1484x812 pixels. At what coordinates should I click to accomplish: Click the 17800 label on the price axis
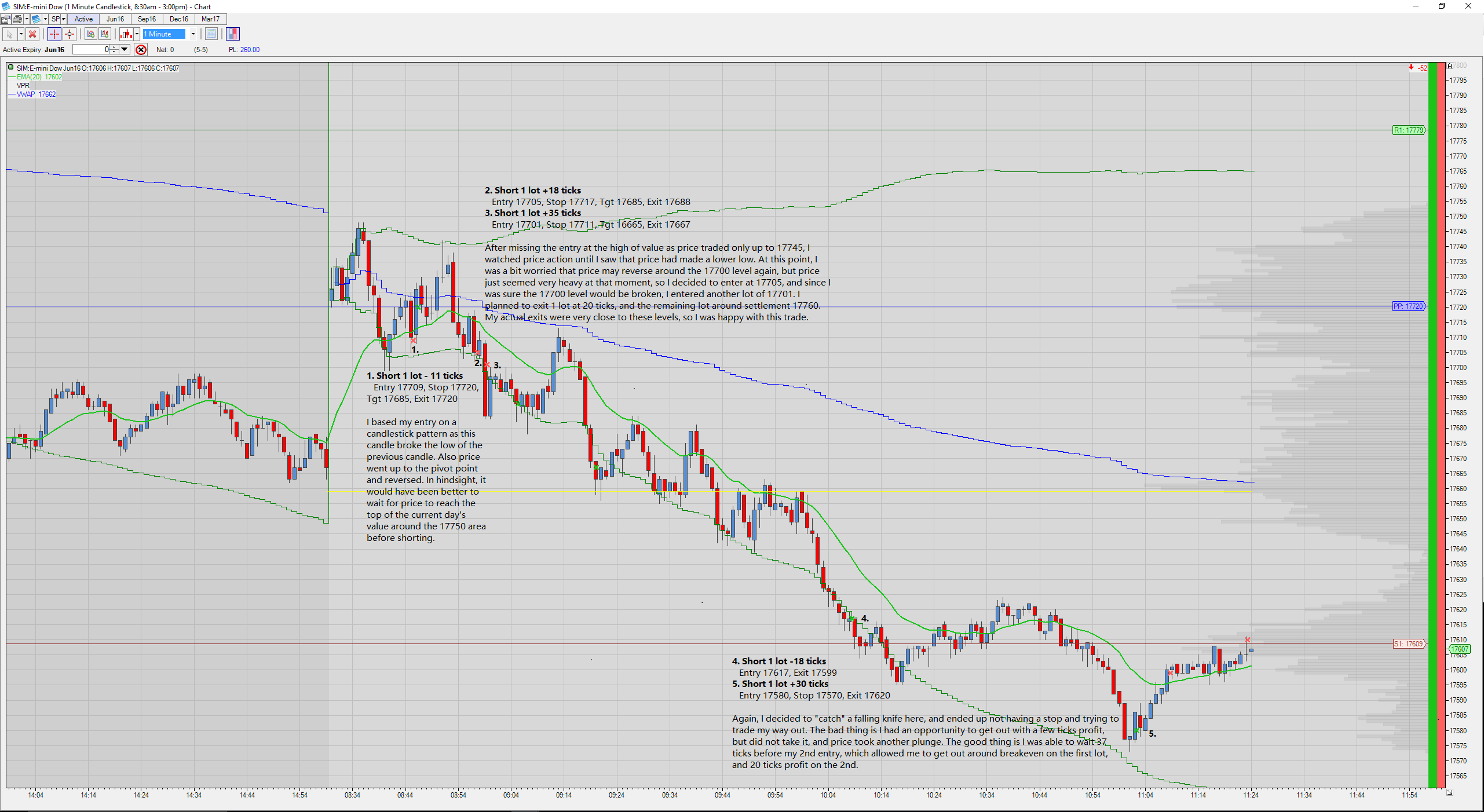pyautogui.click(x=1460, y=65)
